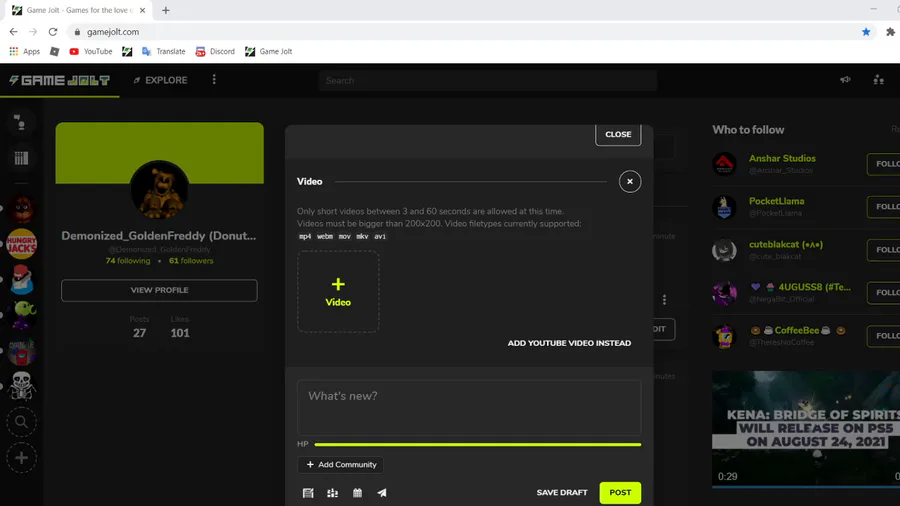Follow PocketLlama
Image resolution: width=900 pixels, height=506 pixels.
(884, 207)
